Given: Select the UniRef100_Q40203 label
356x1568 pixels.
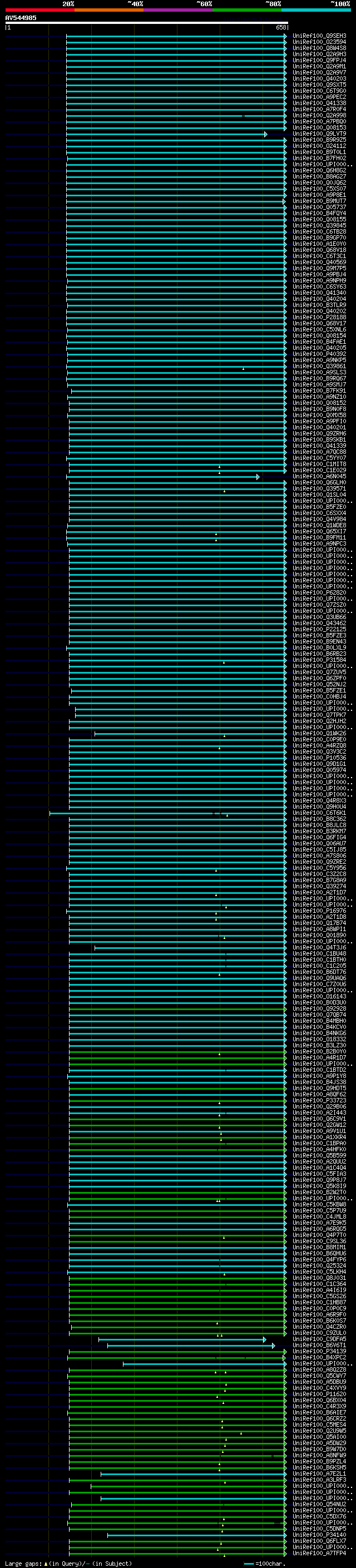Looking at the screenshot, I should click(x=319, y=78).
